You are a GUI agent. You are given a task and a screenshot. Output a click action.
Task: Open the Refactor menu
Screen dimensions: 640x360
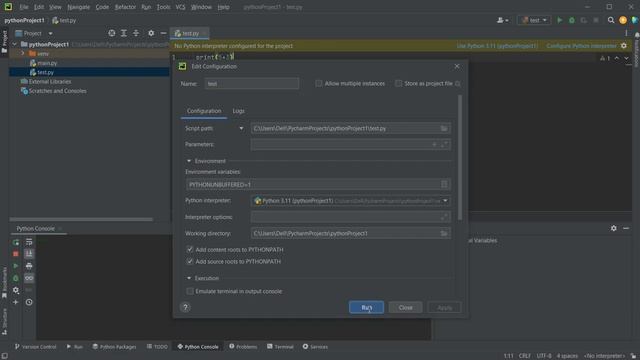[125, 7]
